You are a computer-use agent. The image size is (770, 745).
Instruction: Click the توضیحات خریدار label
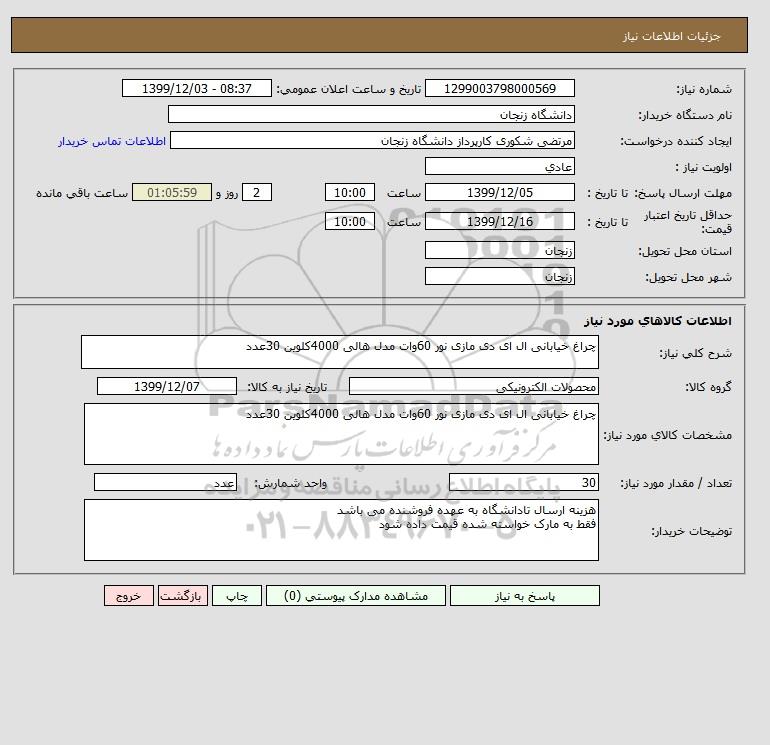point(691,531)
